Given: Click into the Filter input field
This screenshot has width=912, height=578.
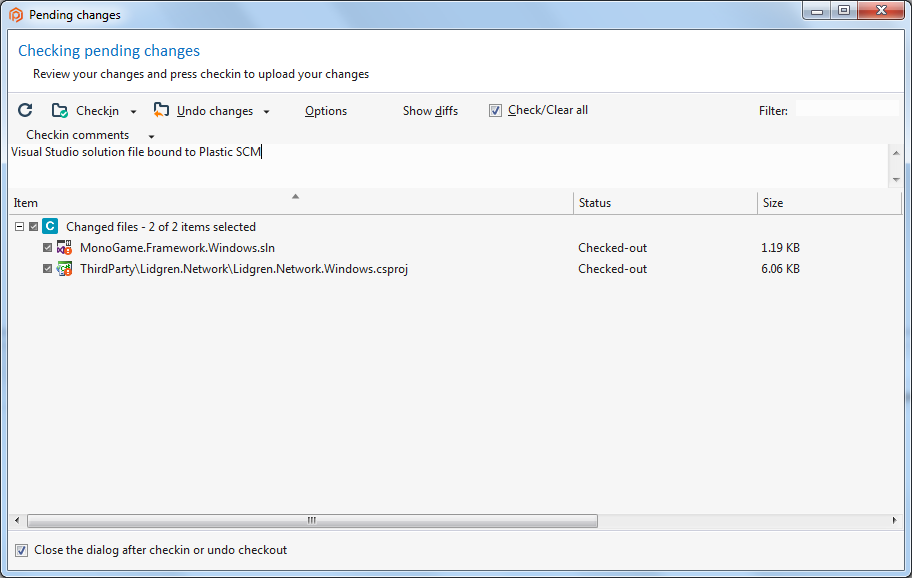Looking at the screenshot, I should point(847,109).
